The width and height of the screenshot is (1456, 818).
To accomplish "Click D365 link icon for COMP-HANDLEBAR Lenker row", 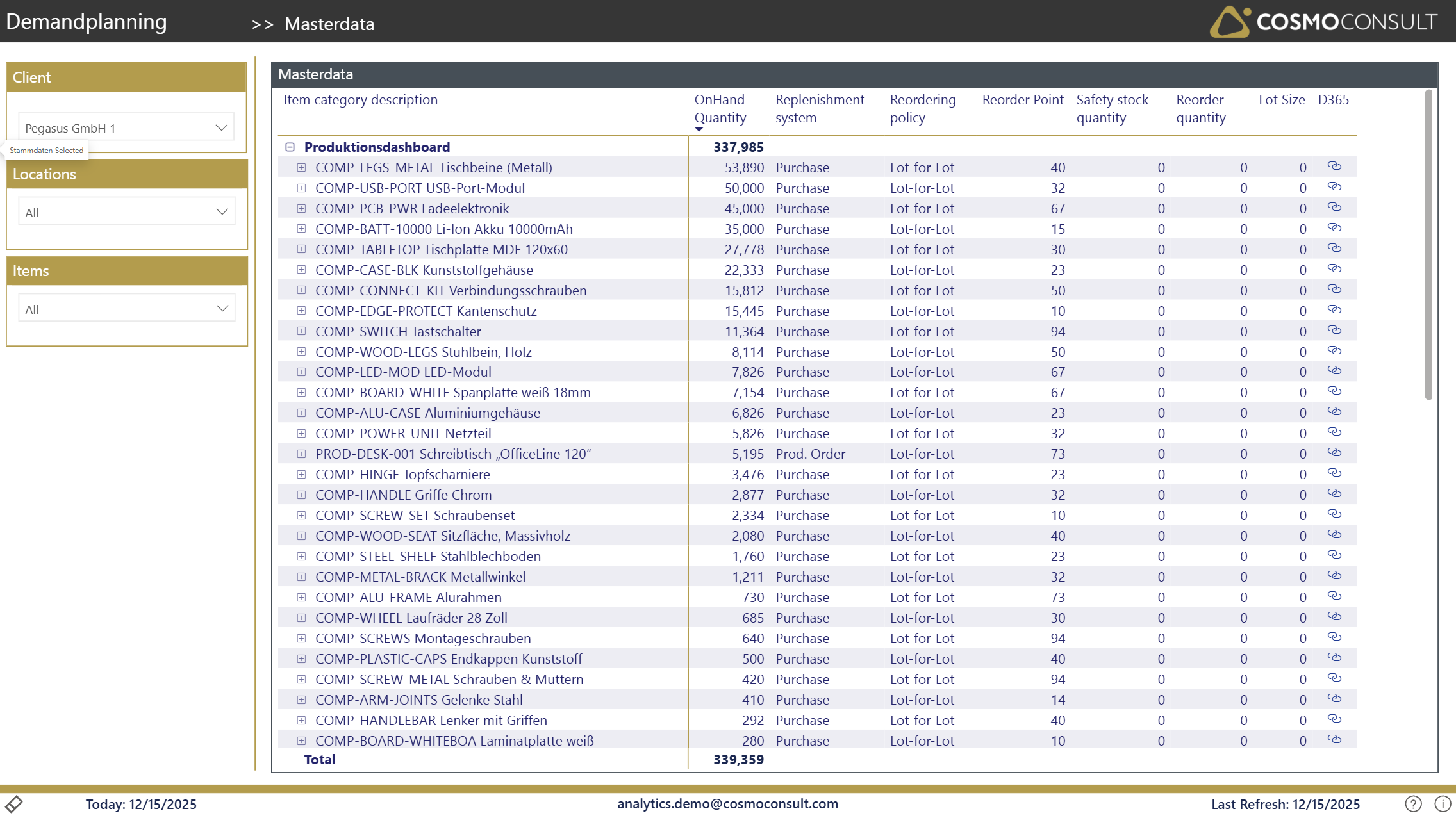I will 1334,719.
